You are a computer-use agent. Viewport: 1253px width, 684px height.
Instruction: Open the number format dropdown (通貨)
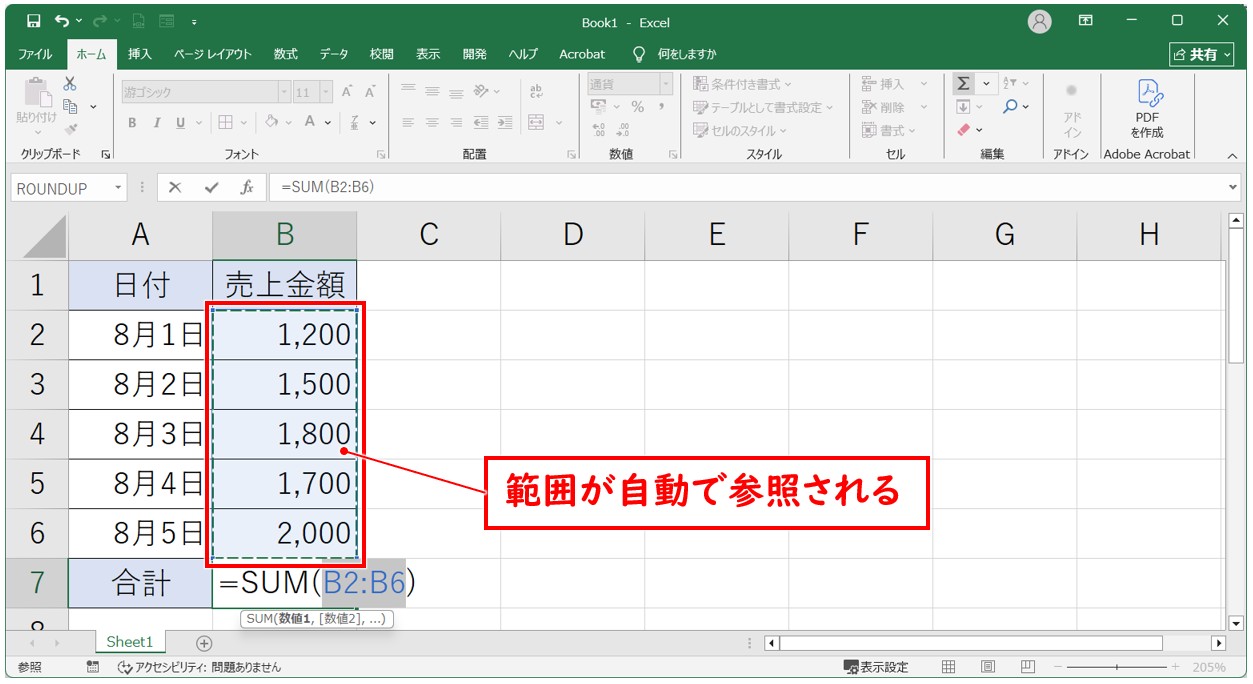665,84
